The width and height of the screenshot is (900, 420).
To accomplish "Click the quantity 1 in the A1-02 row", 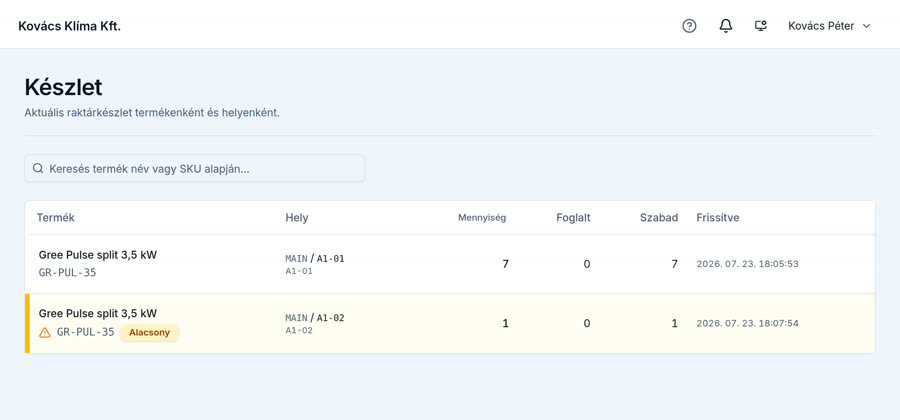I will click(505, 323).
